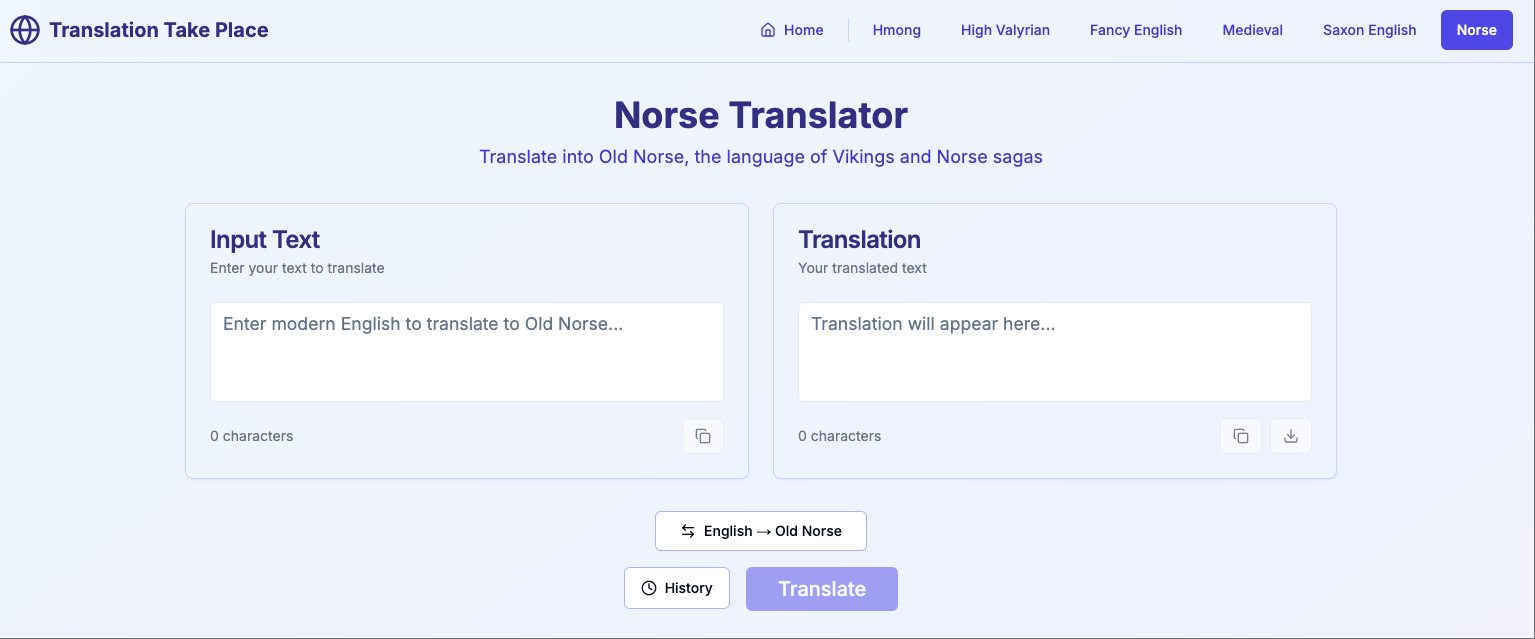Open the History panel
This screenshot has height=639, width=1535.
677,588
